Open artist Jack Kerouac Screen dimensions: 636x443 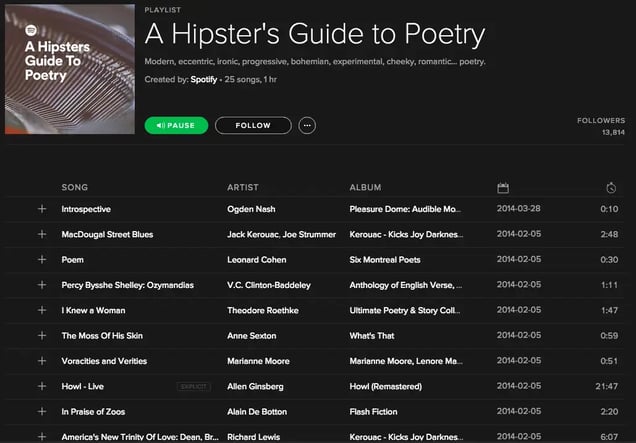pos(253,234)
